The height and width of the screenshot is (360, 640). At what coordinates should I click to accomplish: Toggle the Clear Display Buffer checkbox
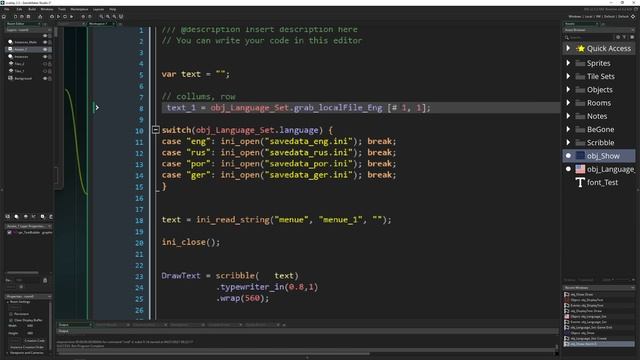[x=11, y=320]
